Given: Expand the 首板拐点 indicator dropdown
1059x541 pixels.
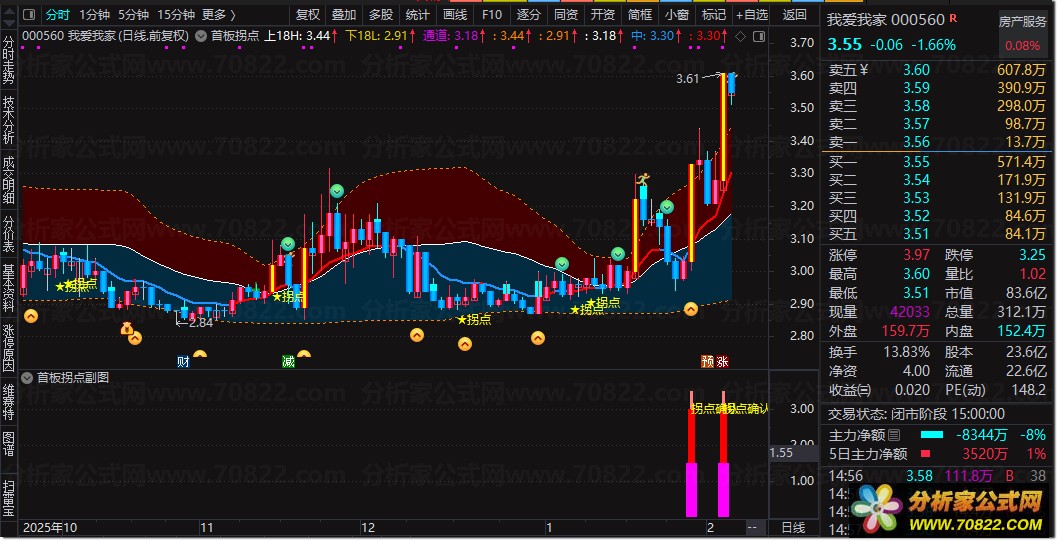Looking at the screenshot, I should click(x=201, y=36).
